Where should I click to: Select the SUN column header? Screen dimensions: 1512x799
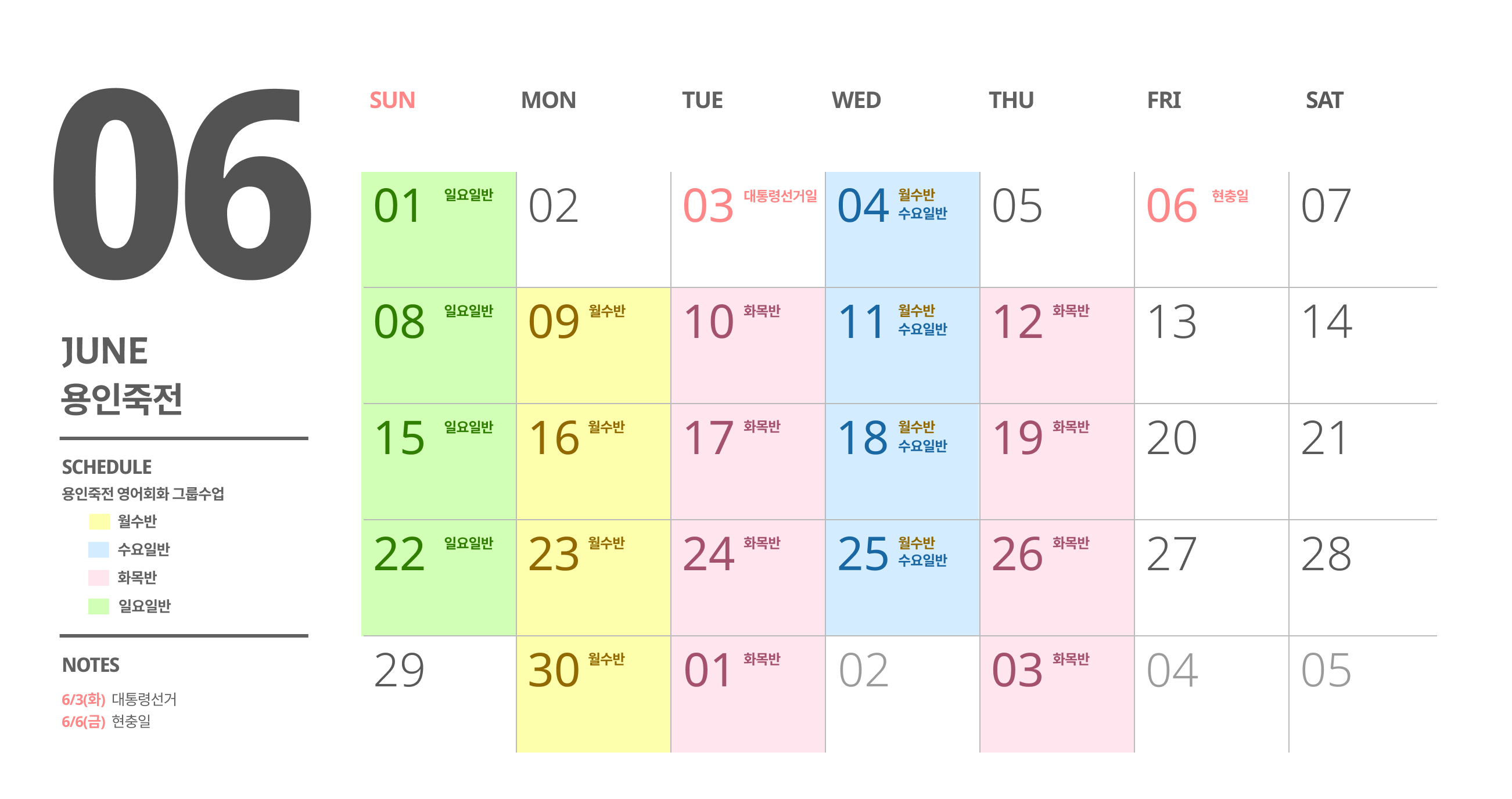(x=392, y=100)
